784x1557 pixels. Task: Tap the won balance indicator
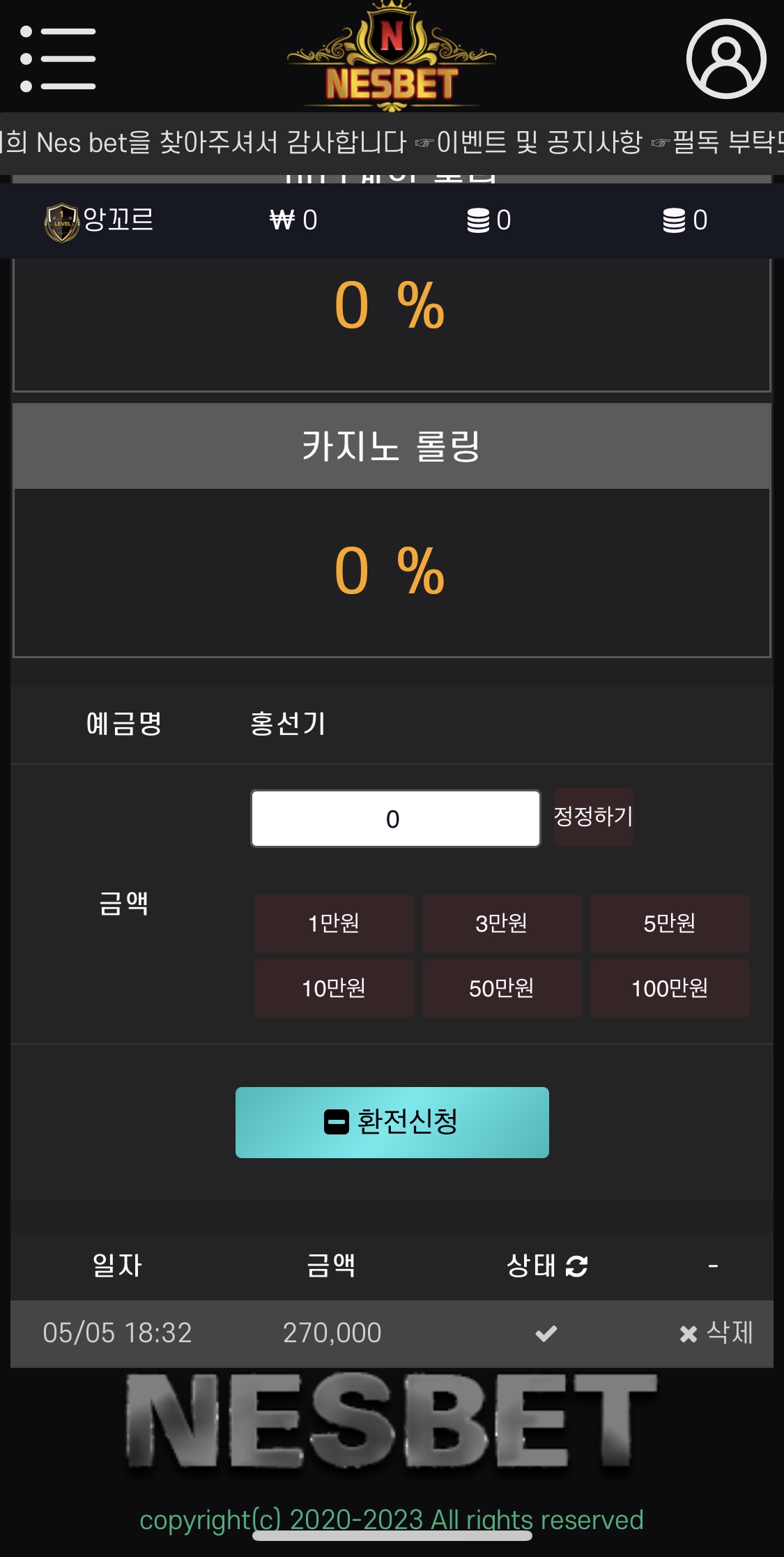[293, 220]
